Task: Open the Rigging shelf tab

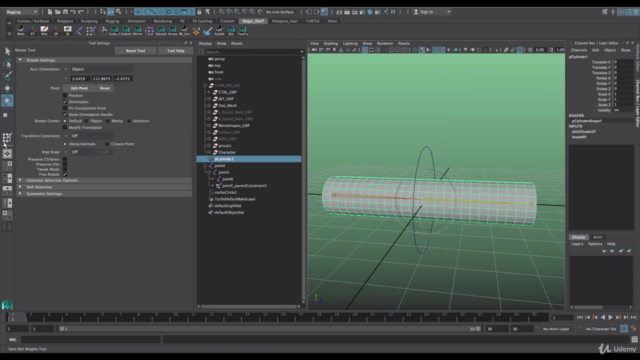Action: (112, 21)
